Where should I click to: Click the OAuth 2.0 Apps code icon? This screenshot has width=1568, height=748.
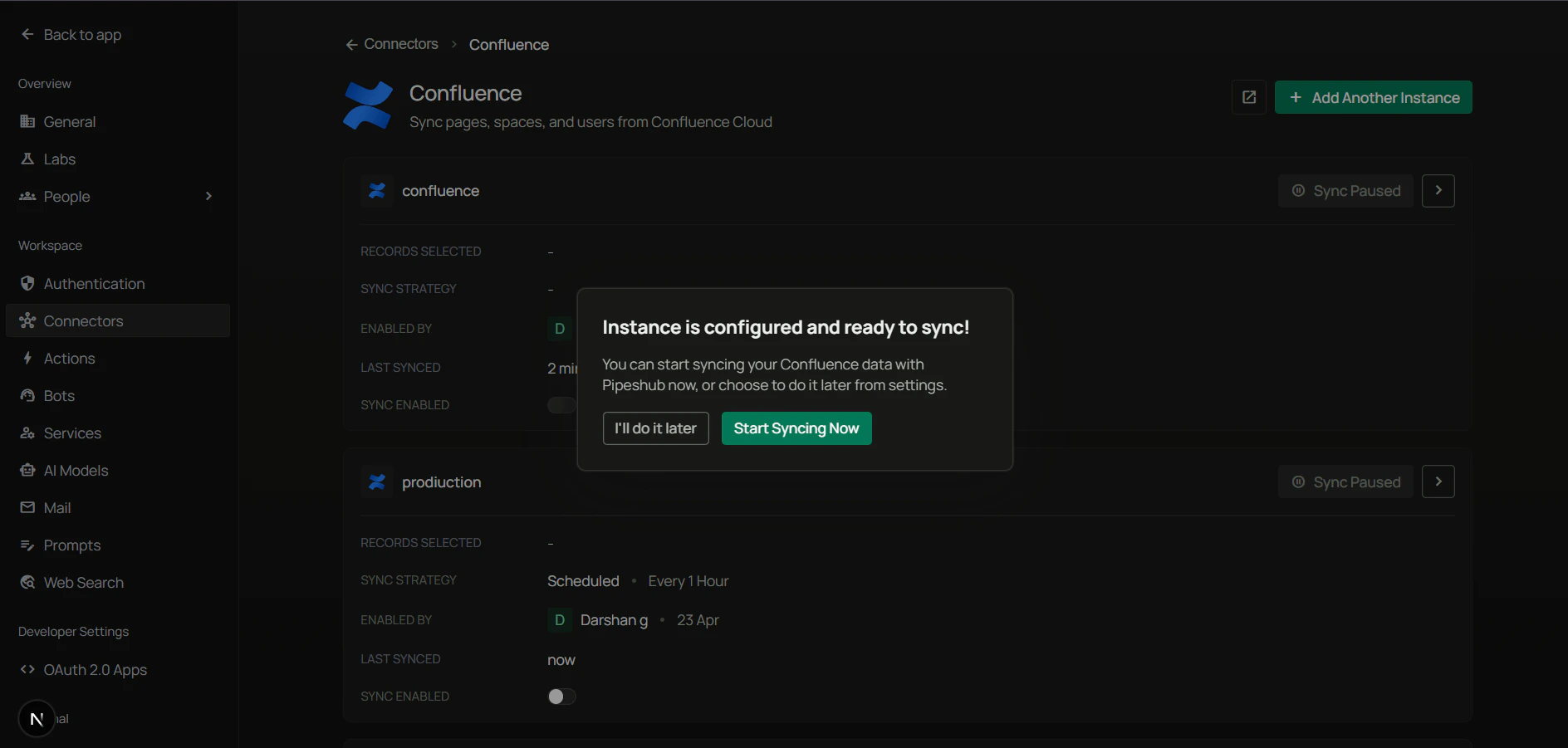(x=27, y=669)
